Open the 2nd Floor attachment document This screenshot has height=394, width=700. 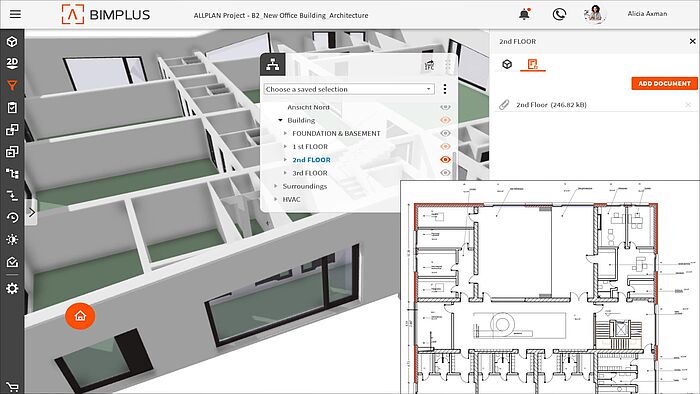551,105
